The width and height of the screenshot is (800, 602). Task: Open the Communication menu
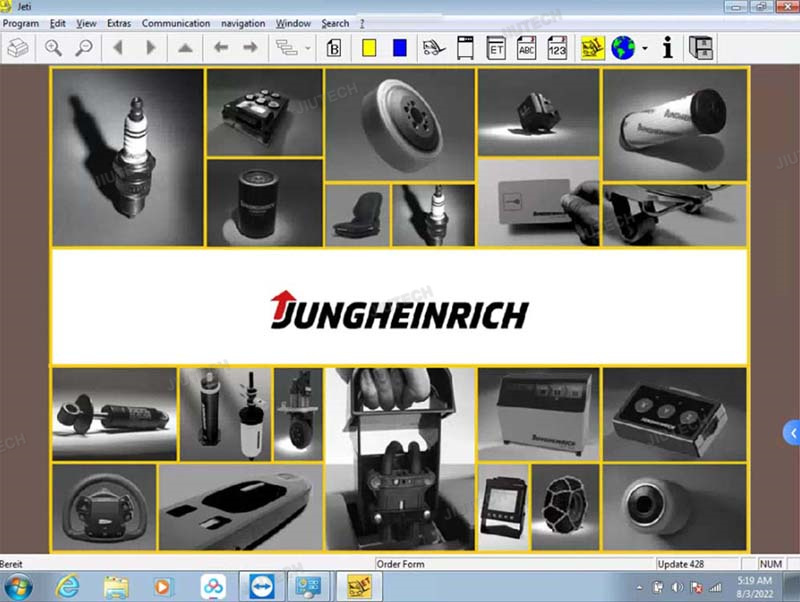(176, 23)
